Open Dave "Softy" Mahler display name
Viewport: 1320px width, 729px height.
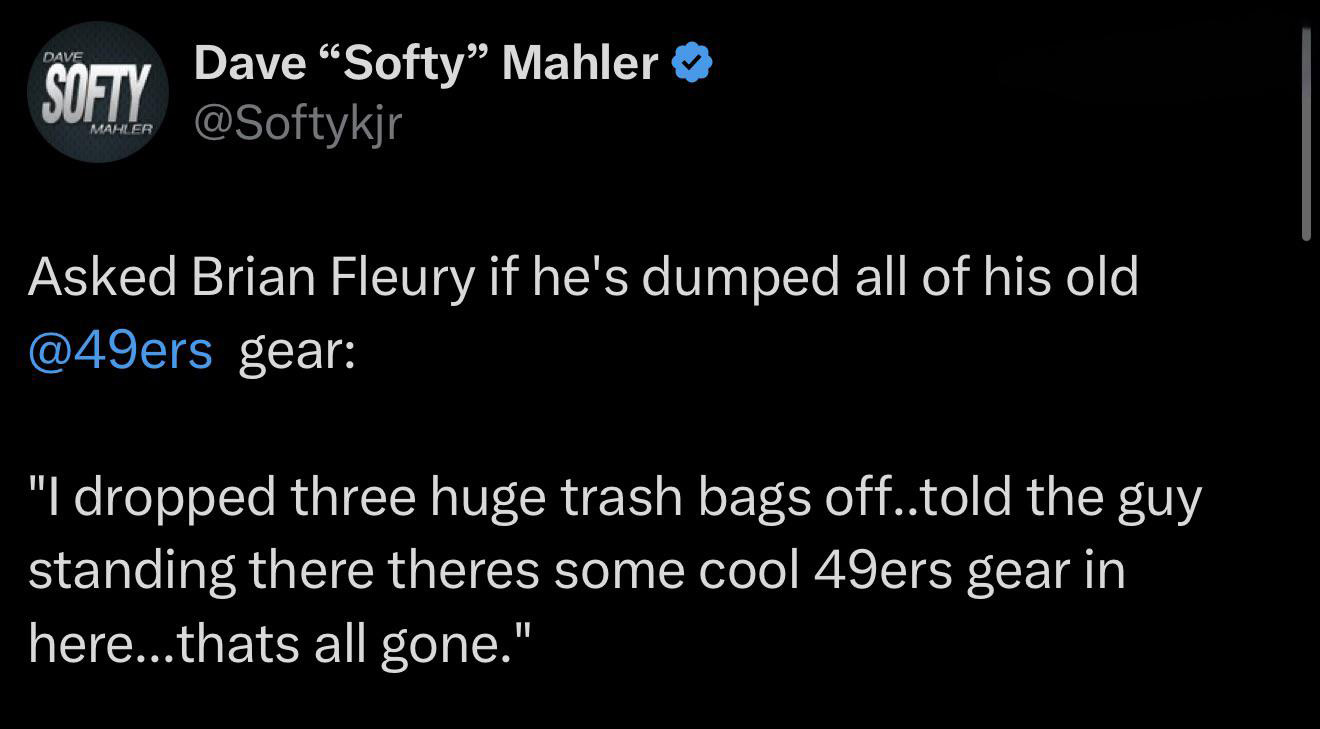point(426,64)
